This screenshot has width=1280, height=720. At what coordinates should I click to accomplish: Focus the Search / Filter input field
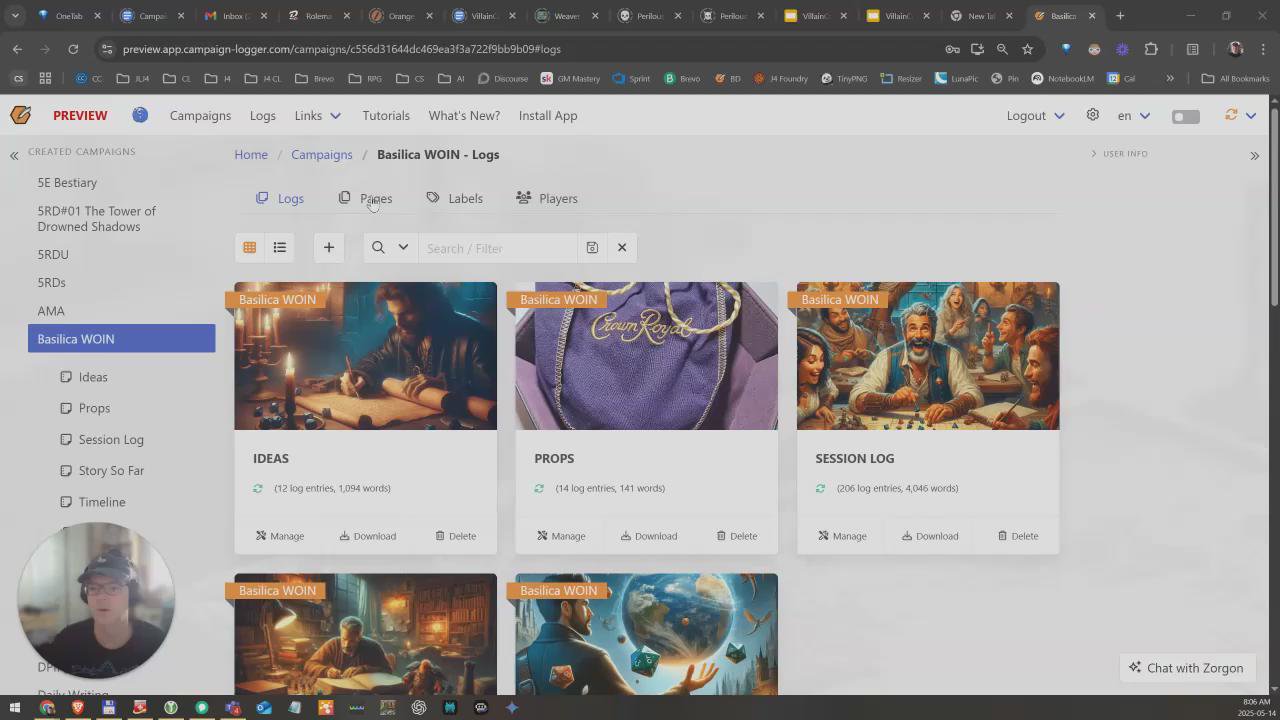[498, 248]
